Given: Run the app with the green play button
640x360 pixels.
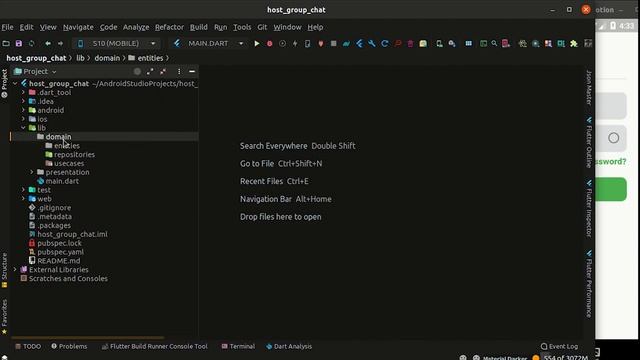Looking at the screenshot, I should pyautogui.click(x=257, y=43).
